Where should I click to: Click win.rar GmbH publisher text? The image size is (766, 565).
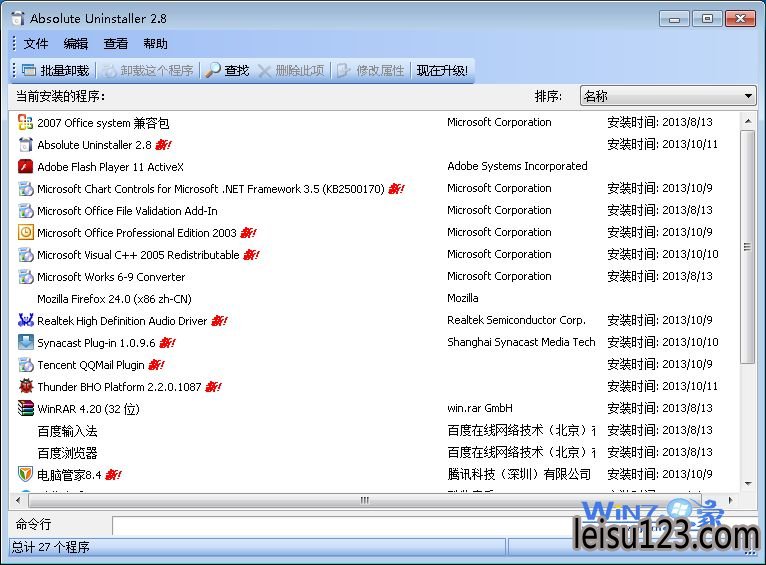pos(480,408)
